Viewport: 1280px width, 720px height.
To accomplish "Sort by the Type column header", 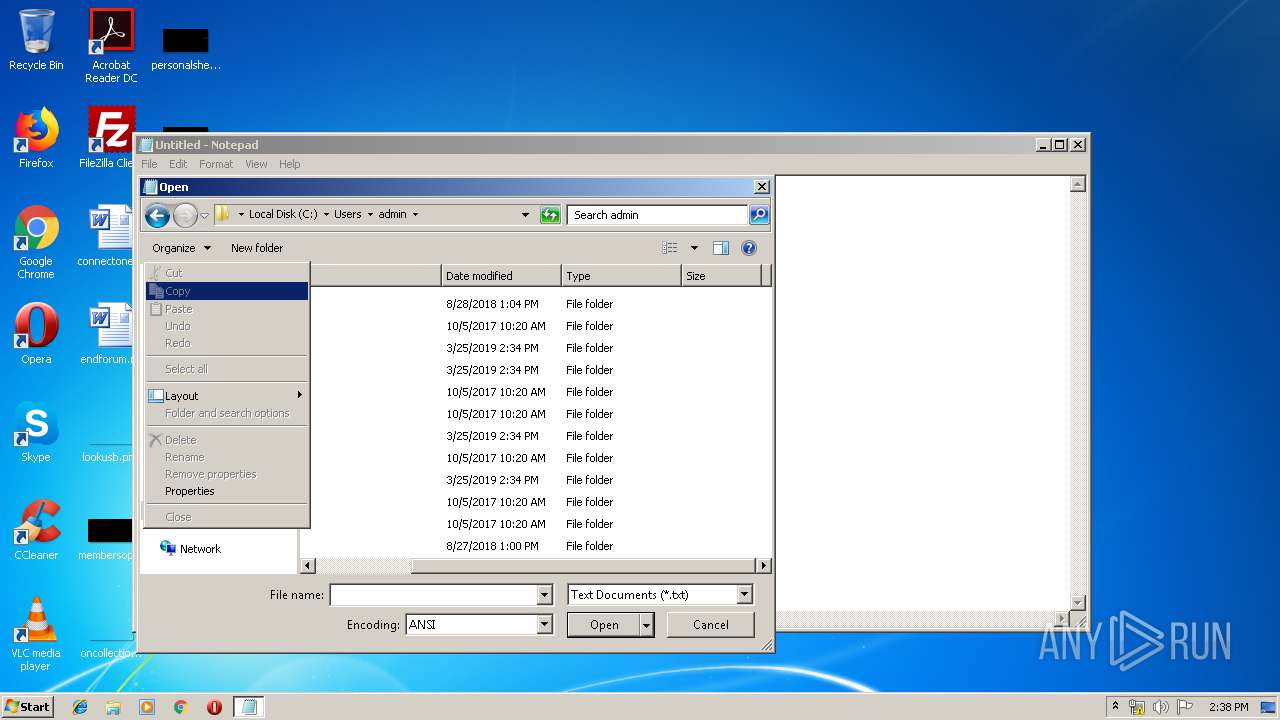I will [x=621, y=276].
